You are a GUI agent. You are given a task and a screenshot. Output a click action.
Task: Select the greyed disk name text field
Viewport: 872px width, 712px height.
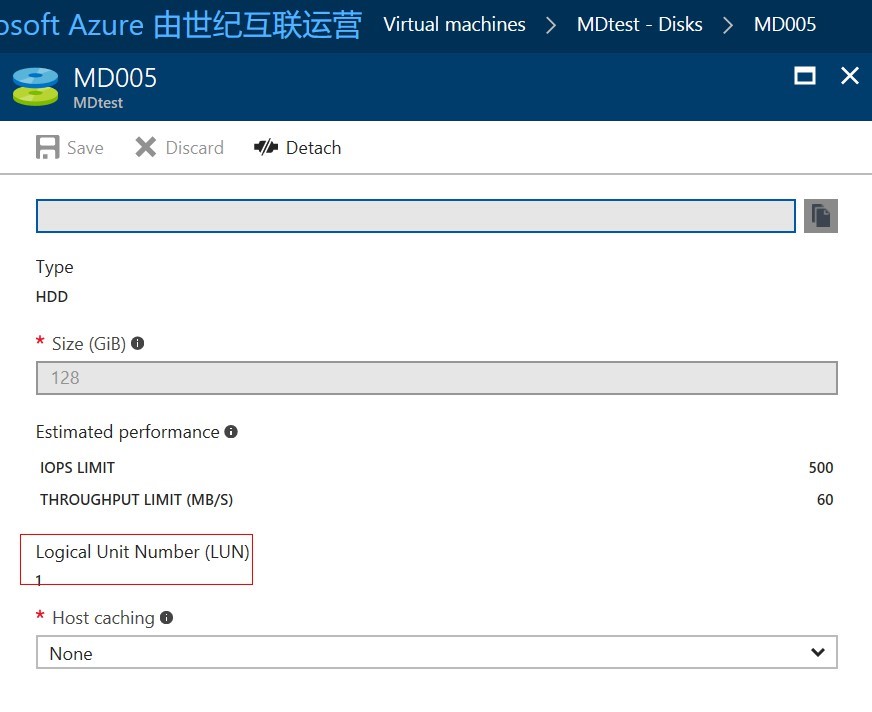point(415,216)
